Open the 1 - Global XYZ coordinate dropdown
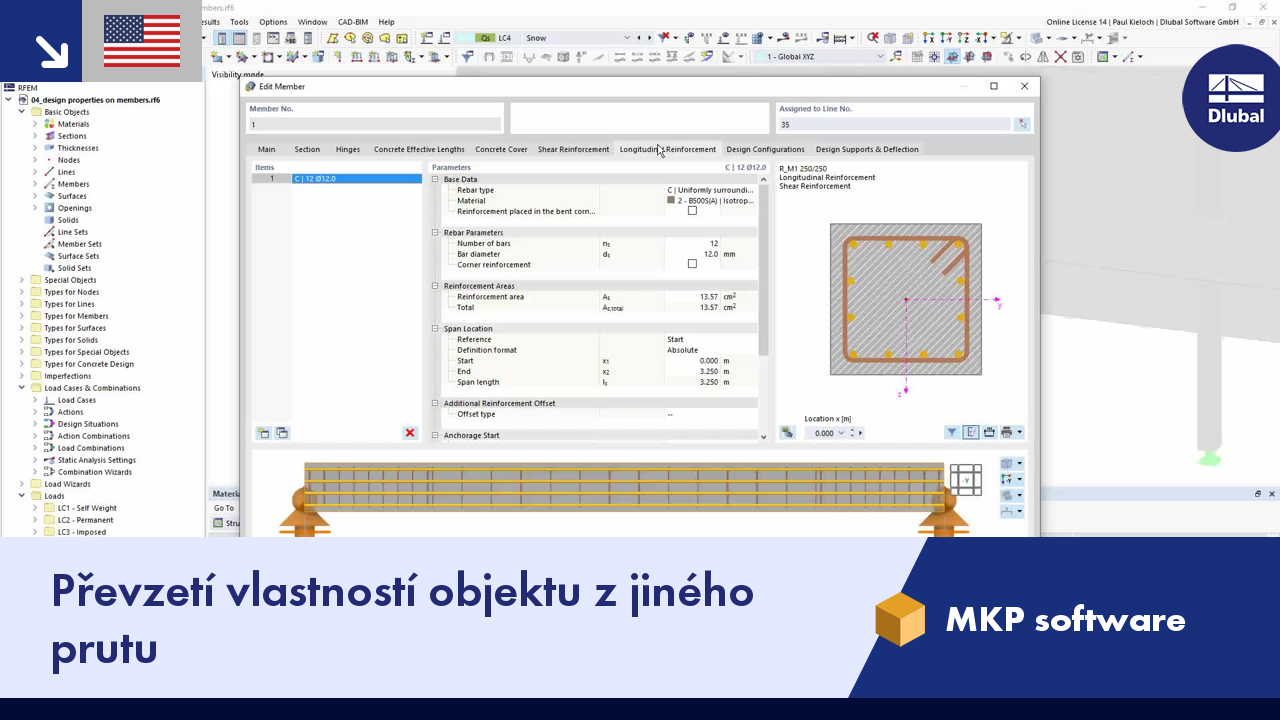Image resolution: width=1280 pixels, height=720 pixels. pyautogui.click(x=880, y=57)
